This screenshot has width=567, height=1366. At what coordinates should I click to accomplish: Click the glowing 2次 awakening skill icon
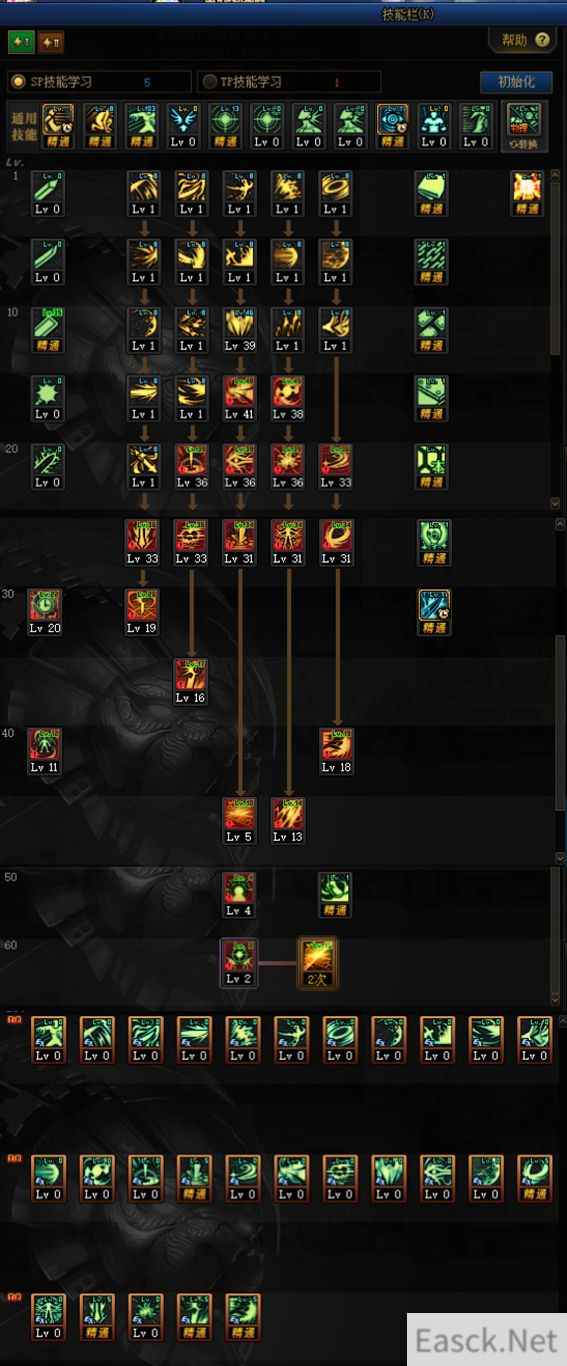tap(318, 961)
